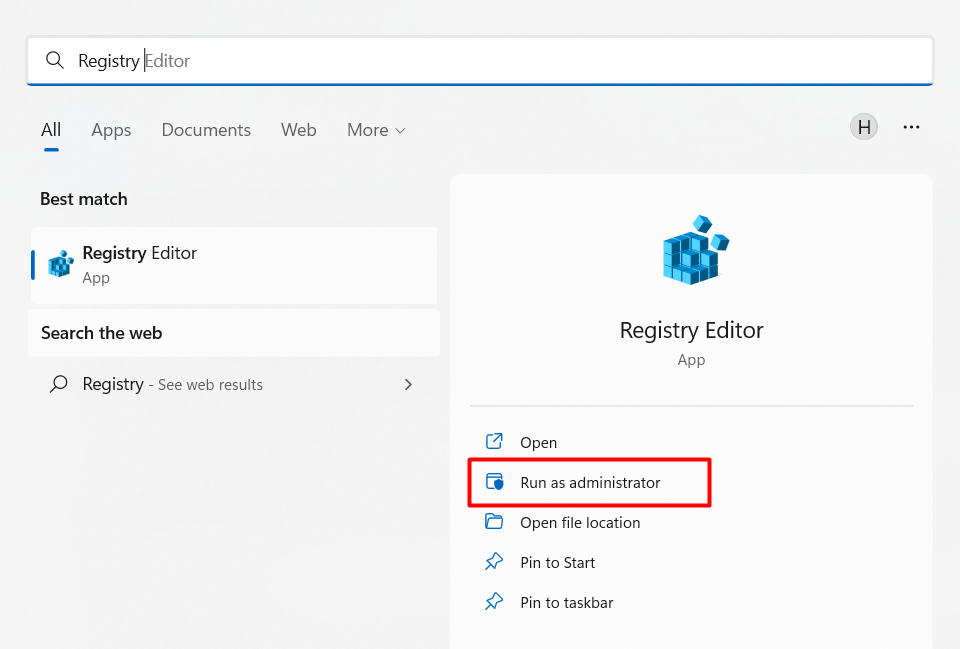Expand the chevron beside Registry web results
Image resolution: width=960 pixels, height=649 pixels.
(408, 385)
